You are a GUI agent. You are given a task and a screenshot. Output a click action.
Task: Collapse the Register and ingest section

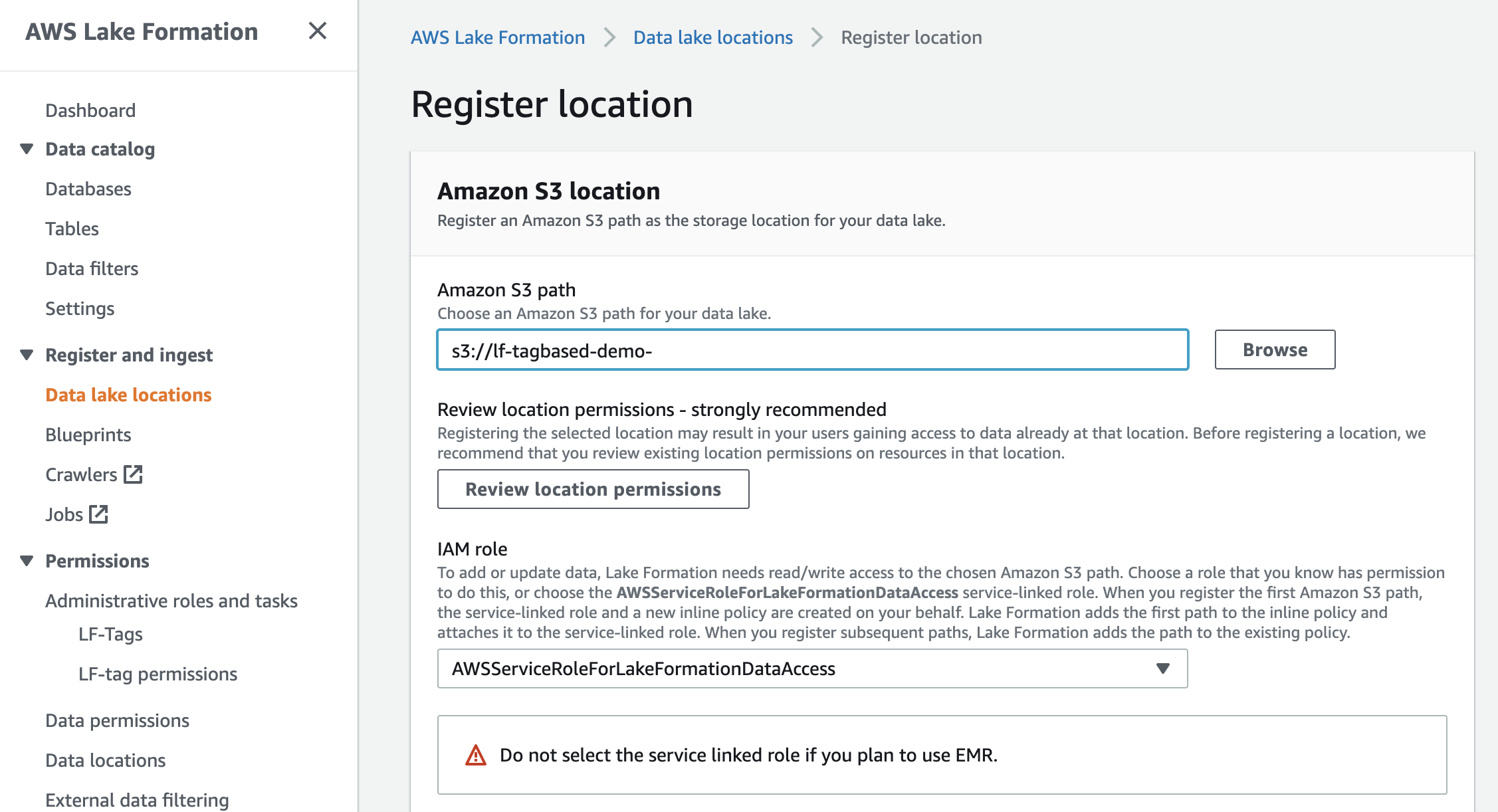[x=27, y=355]
